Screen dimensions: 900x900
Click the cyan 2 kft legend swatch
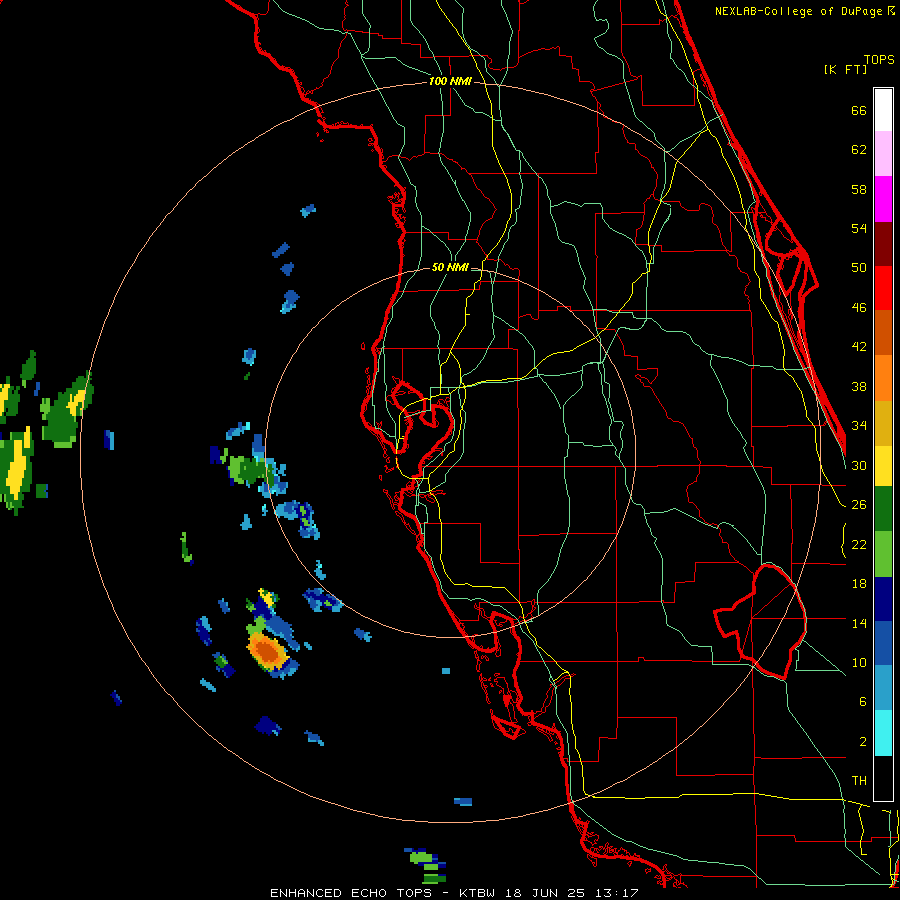tap(883, 734)
